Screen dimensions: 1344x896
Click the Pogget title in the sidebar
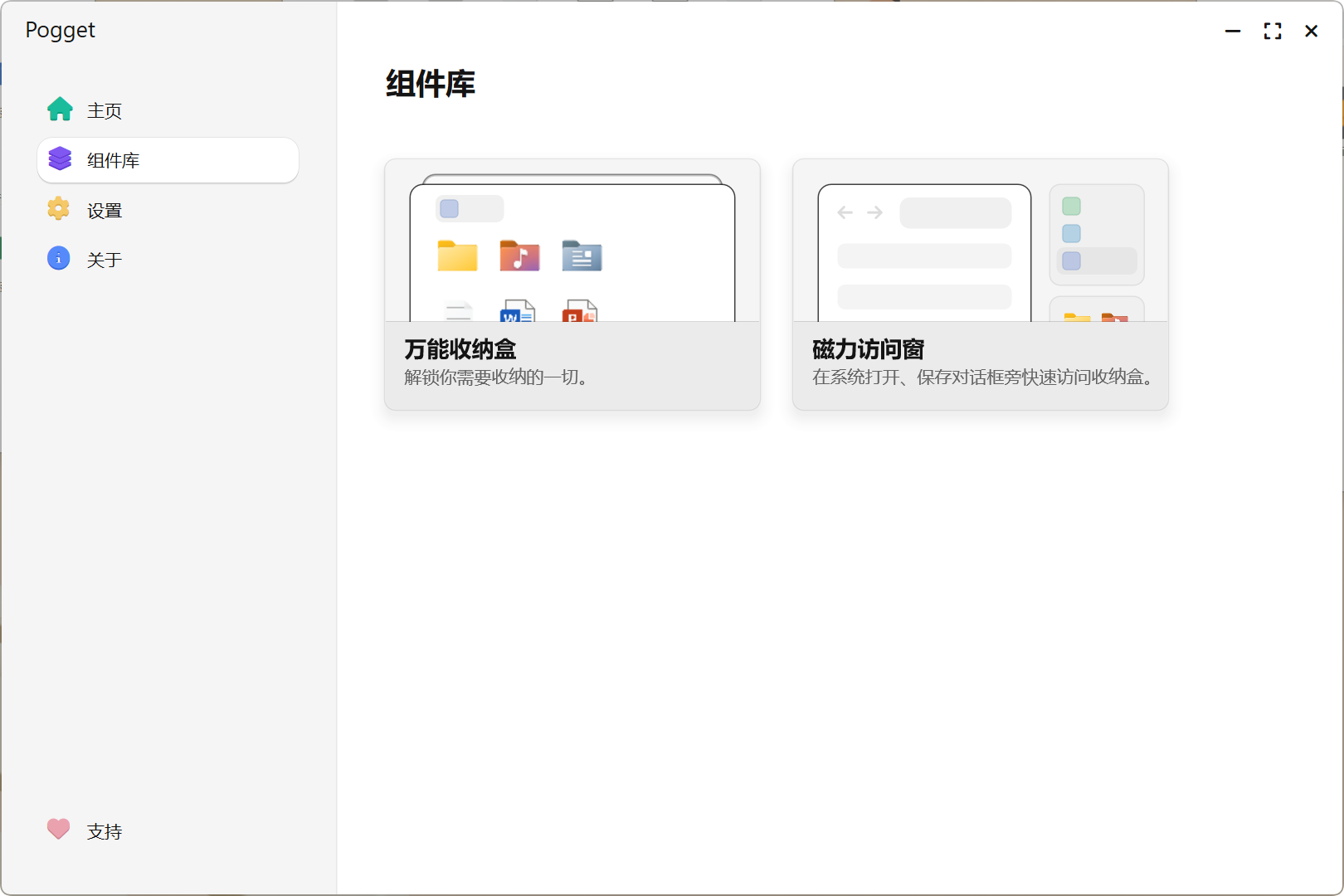coord(60,30)
